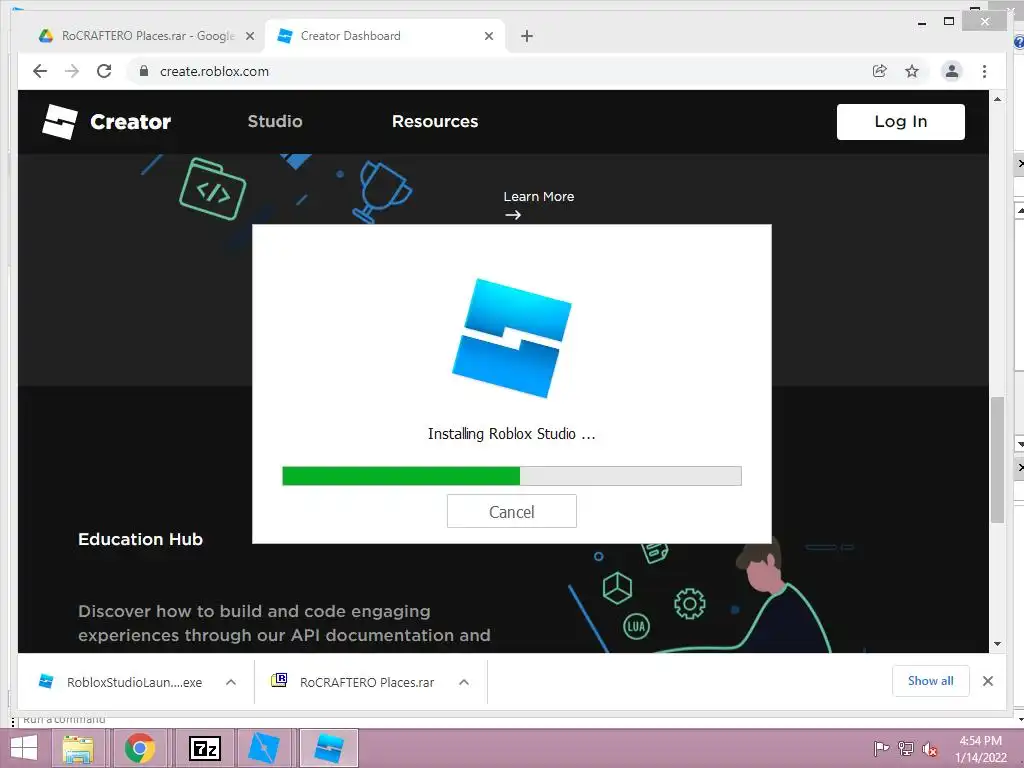
Task: Open the Education Hub heading
Action: tap(140, 539)
